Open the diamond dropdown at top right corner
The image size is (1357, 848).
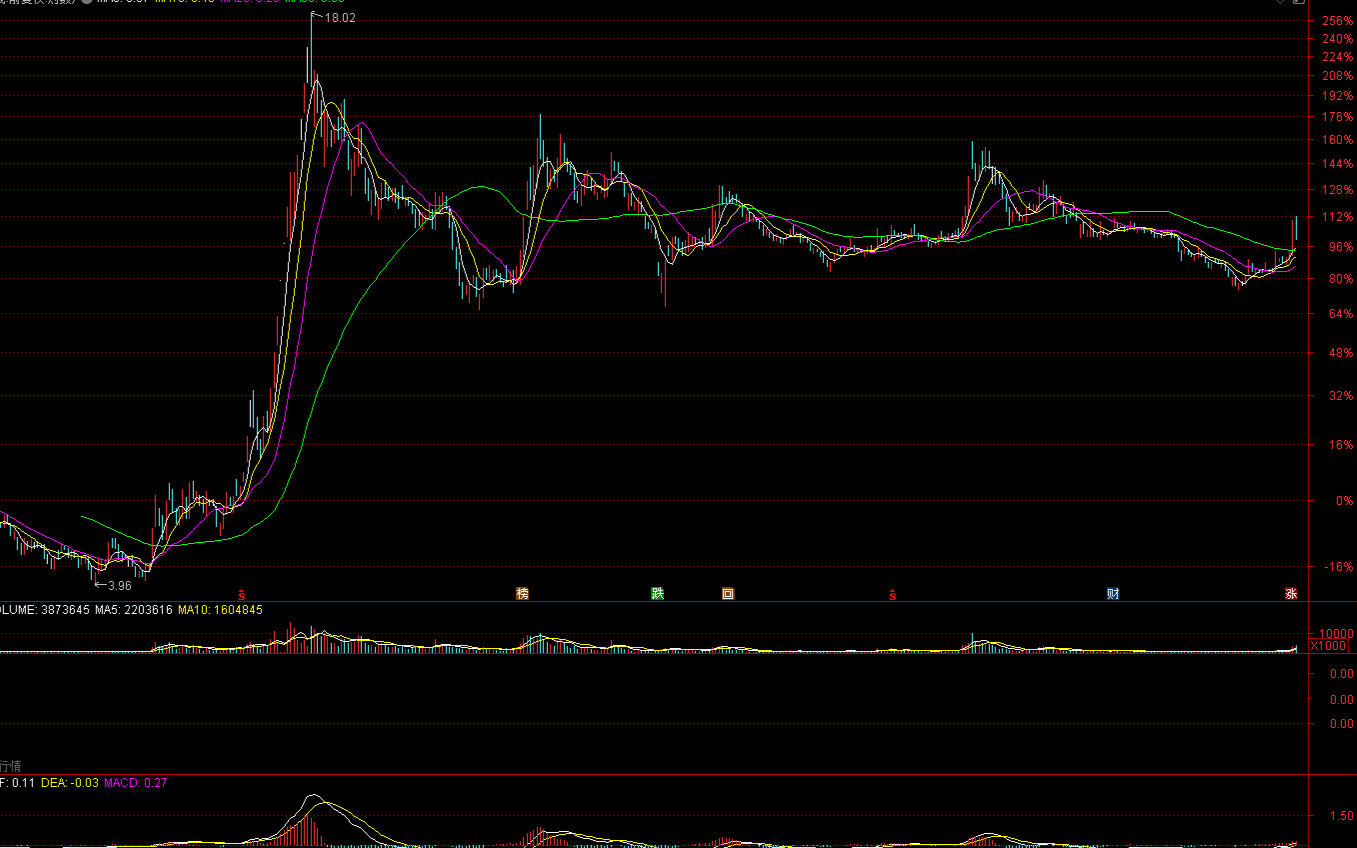[1281, 2]
